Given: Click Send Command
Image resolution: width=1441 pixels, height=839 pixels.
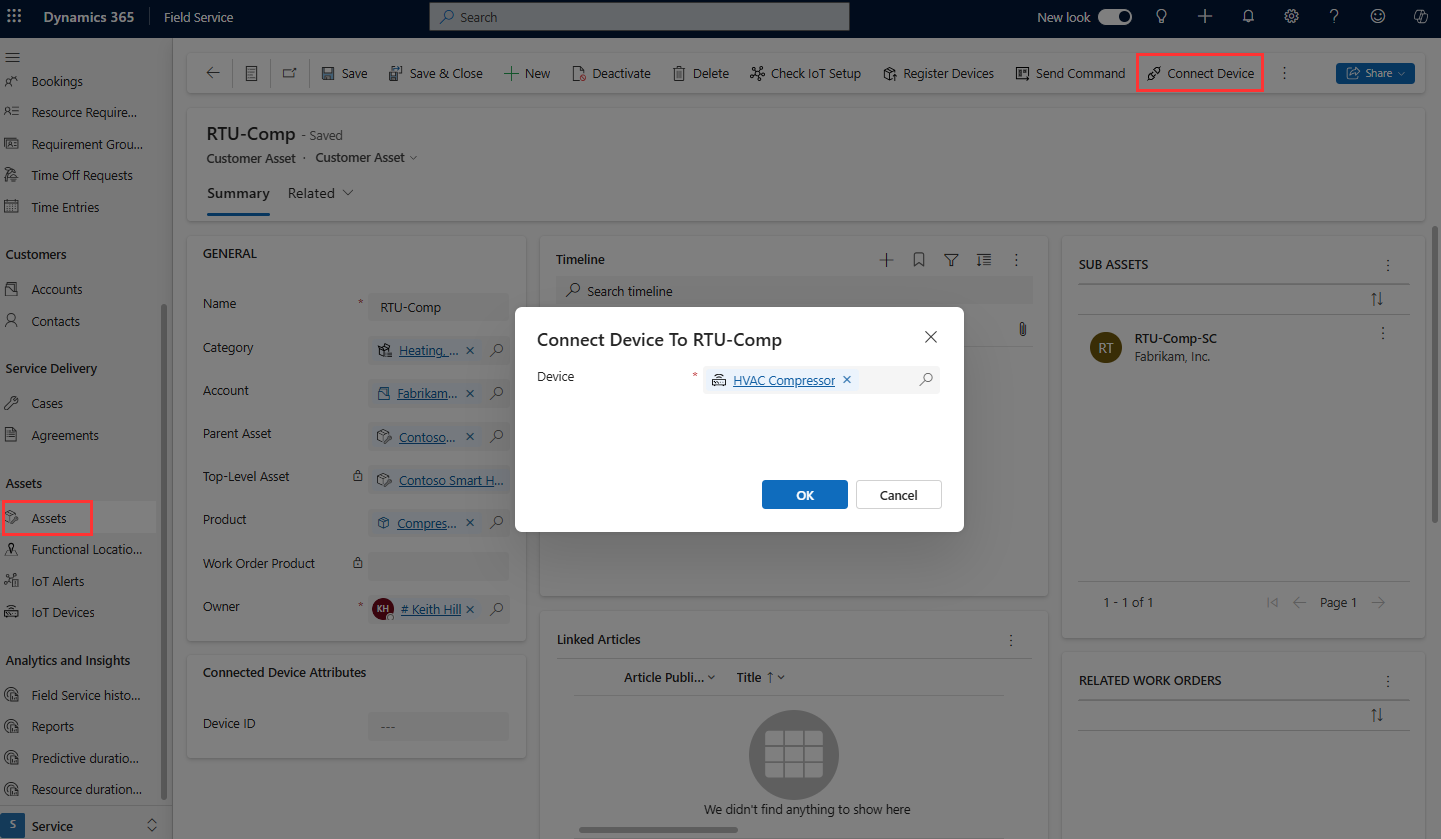Looking at the screenshot, I should pyautogui.click(x=1070, y=73).
